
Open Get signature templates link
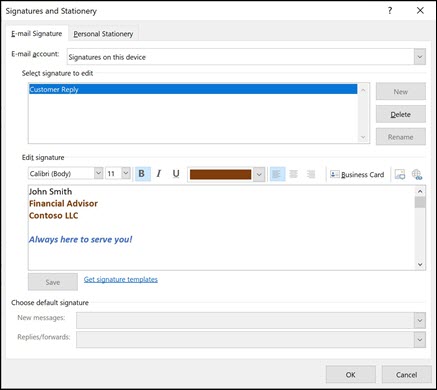[121, 279]
